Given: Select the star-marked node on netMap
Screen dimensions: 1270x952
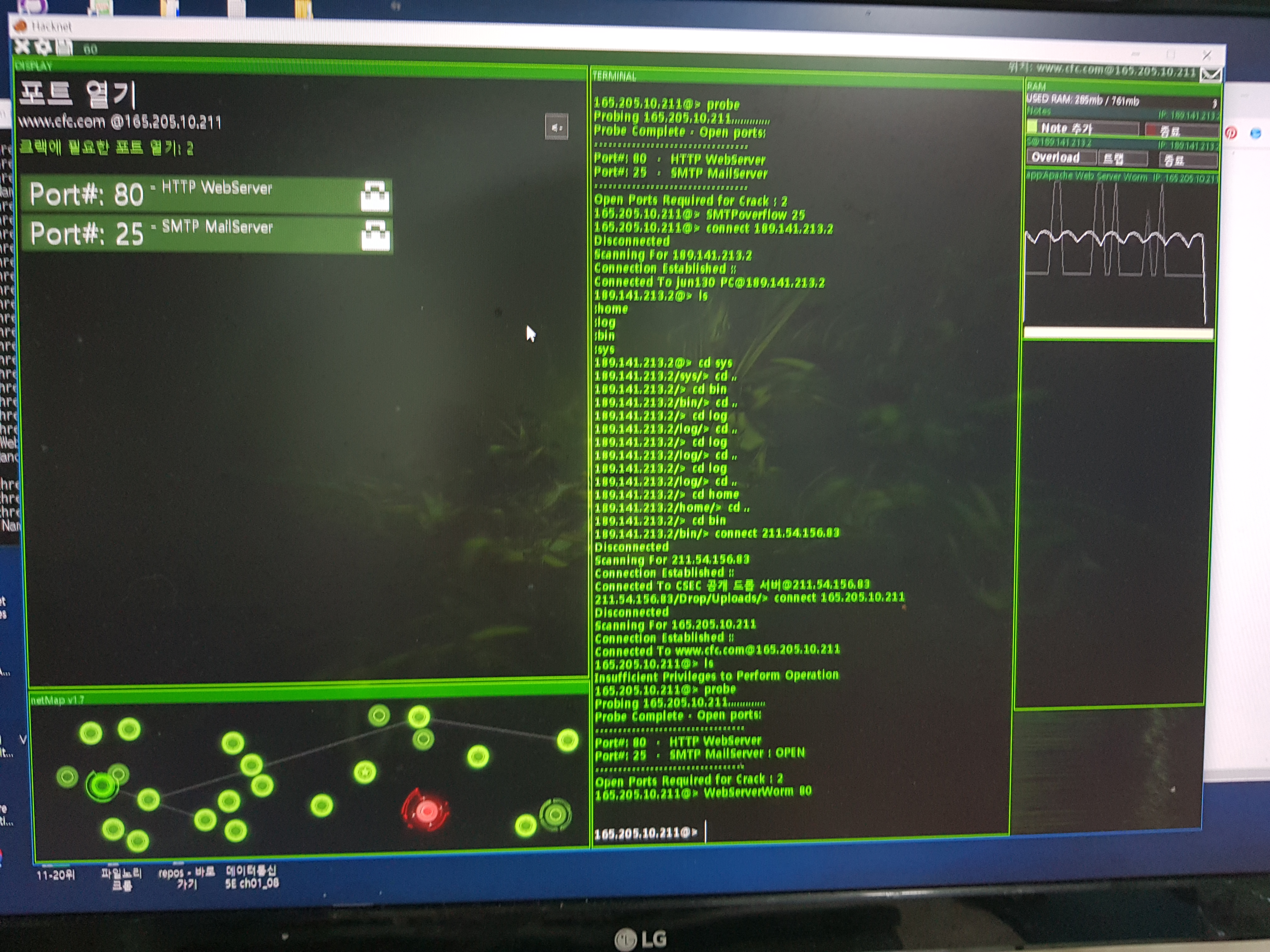Looking at the screenshot, I should click(364, 772).
